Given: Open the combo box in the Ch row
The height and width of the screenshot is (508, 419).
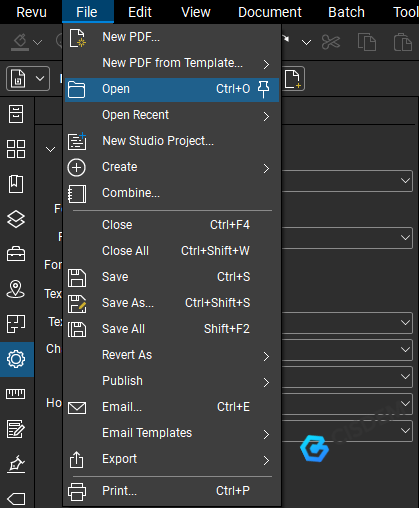Looking at the screenshot, I should coord(347,350).
